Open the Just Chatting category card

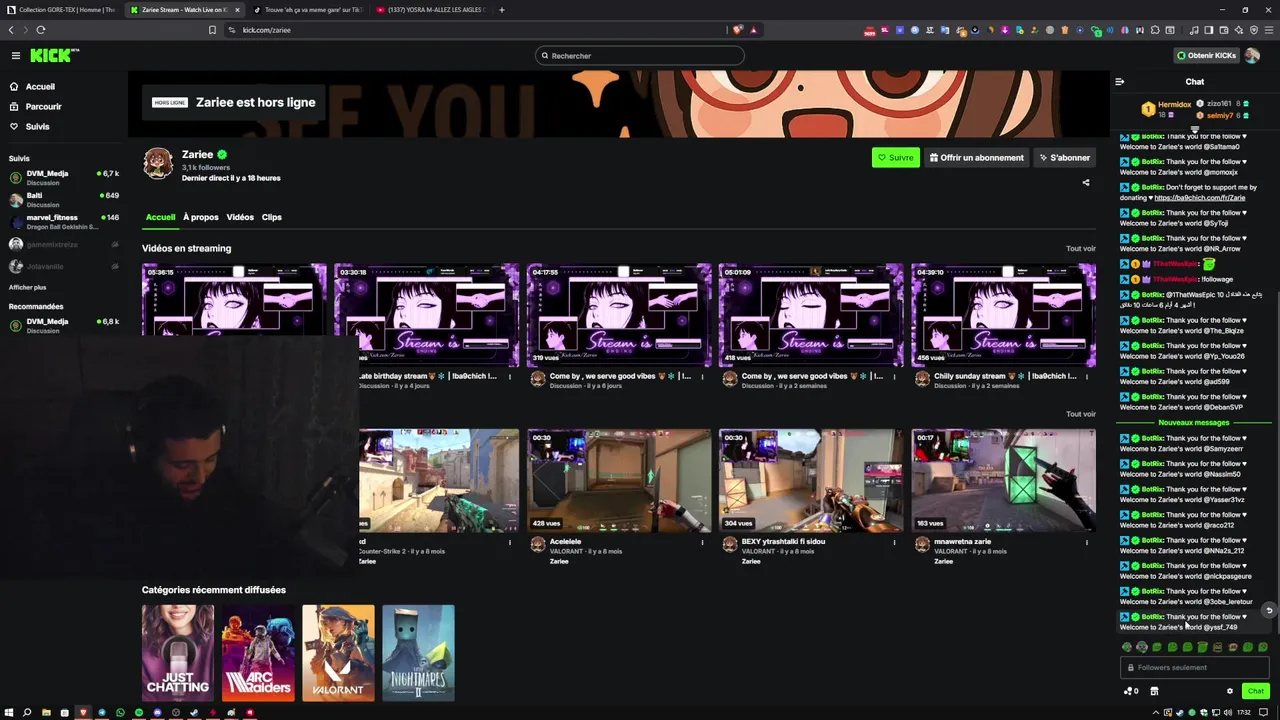(x=178, y=652)
